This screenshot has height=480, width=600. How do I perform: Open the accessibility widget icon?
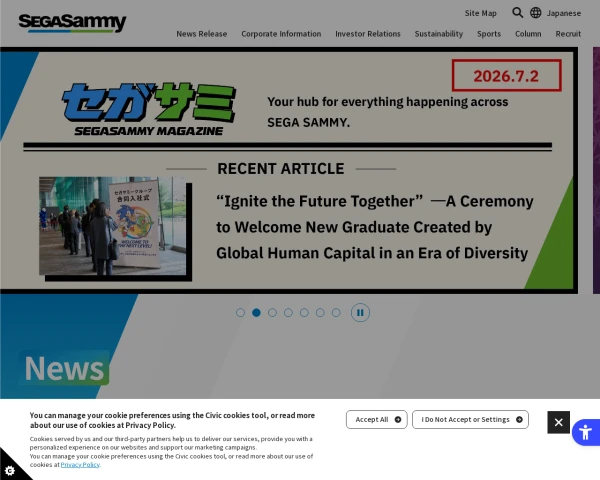[x=585, y=433]
